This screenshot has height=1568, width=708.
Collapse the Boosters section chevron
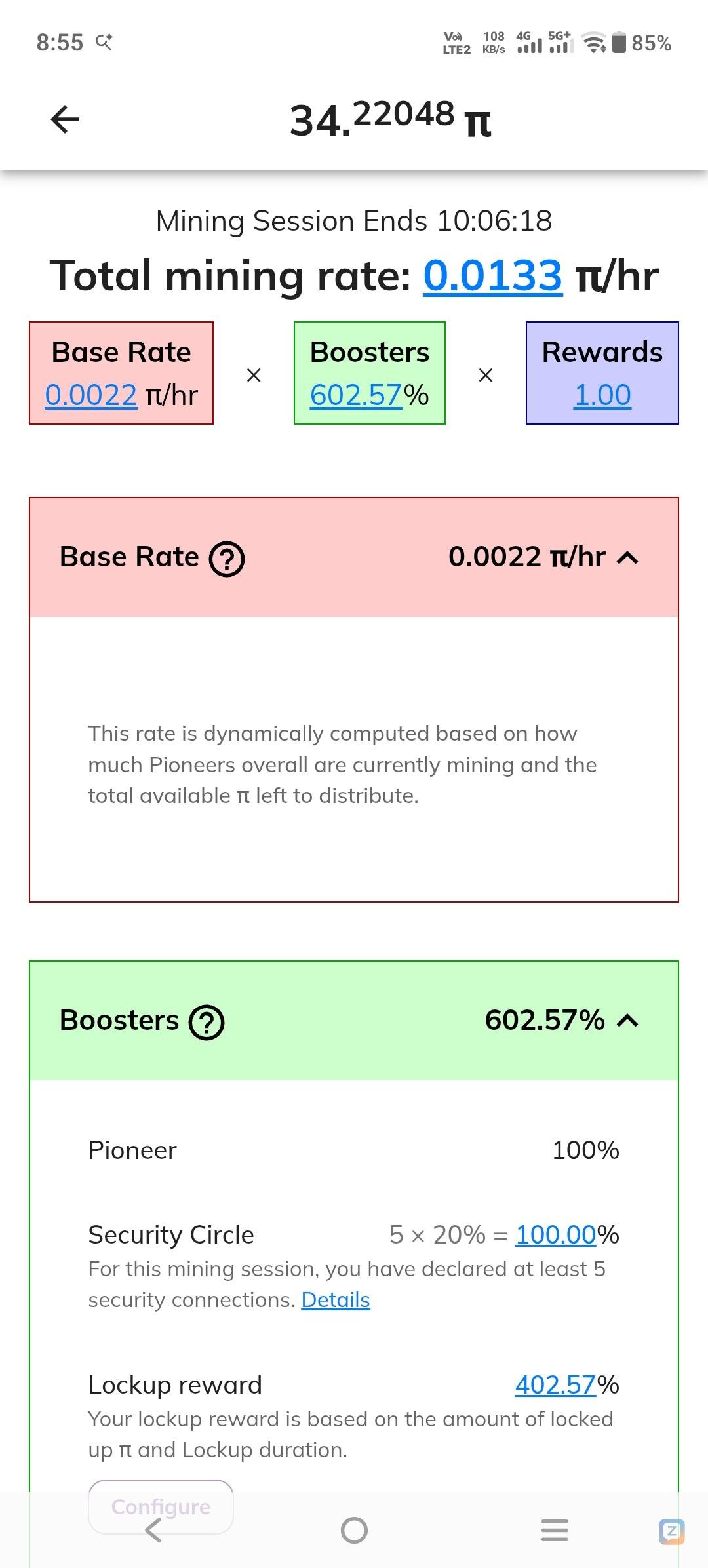point(628,1021)
